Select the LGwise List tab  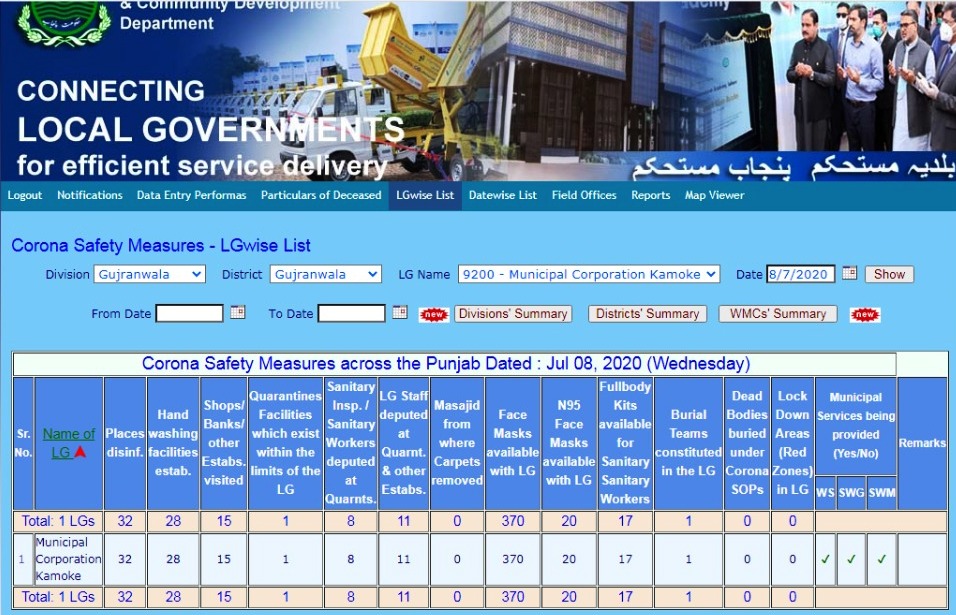point(425,195)
